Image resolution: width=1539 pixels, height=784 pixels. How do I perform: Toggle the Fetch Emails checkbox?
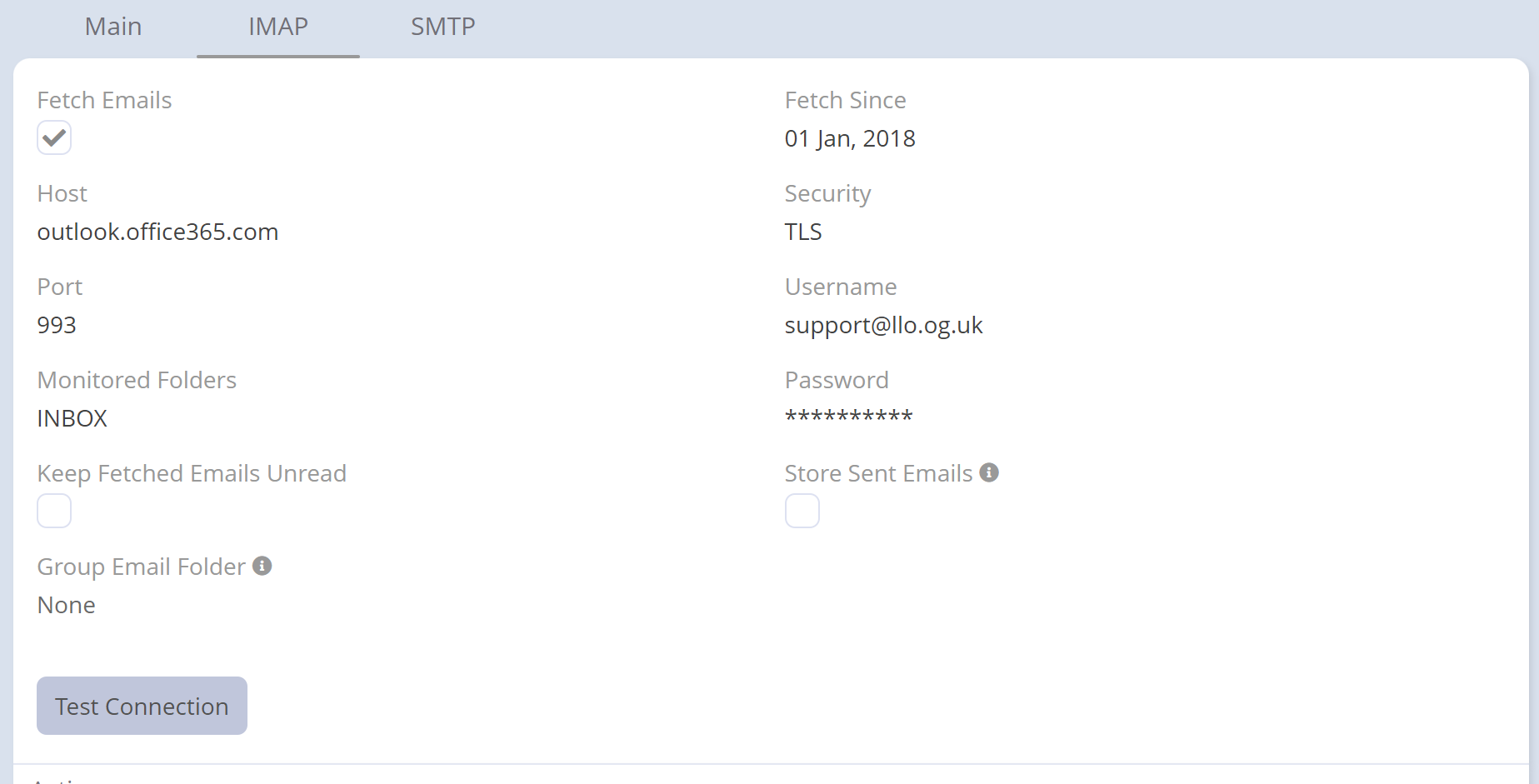54,137
